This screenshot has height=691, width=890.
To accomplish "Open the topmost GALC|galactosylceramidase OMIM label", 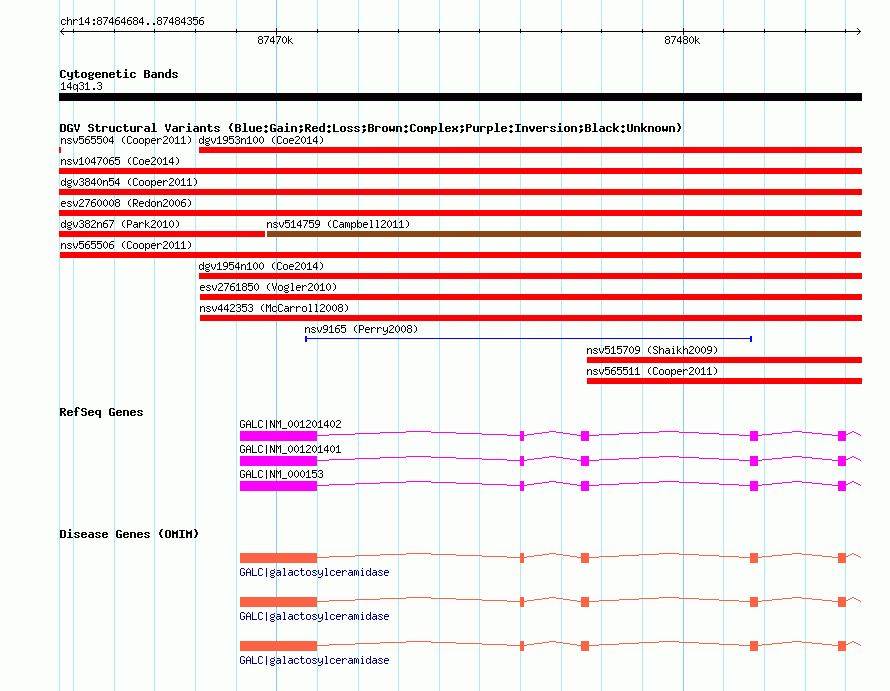I will pos(314,572).
